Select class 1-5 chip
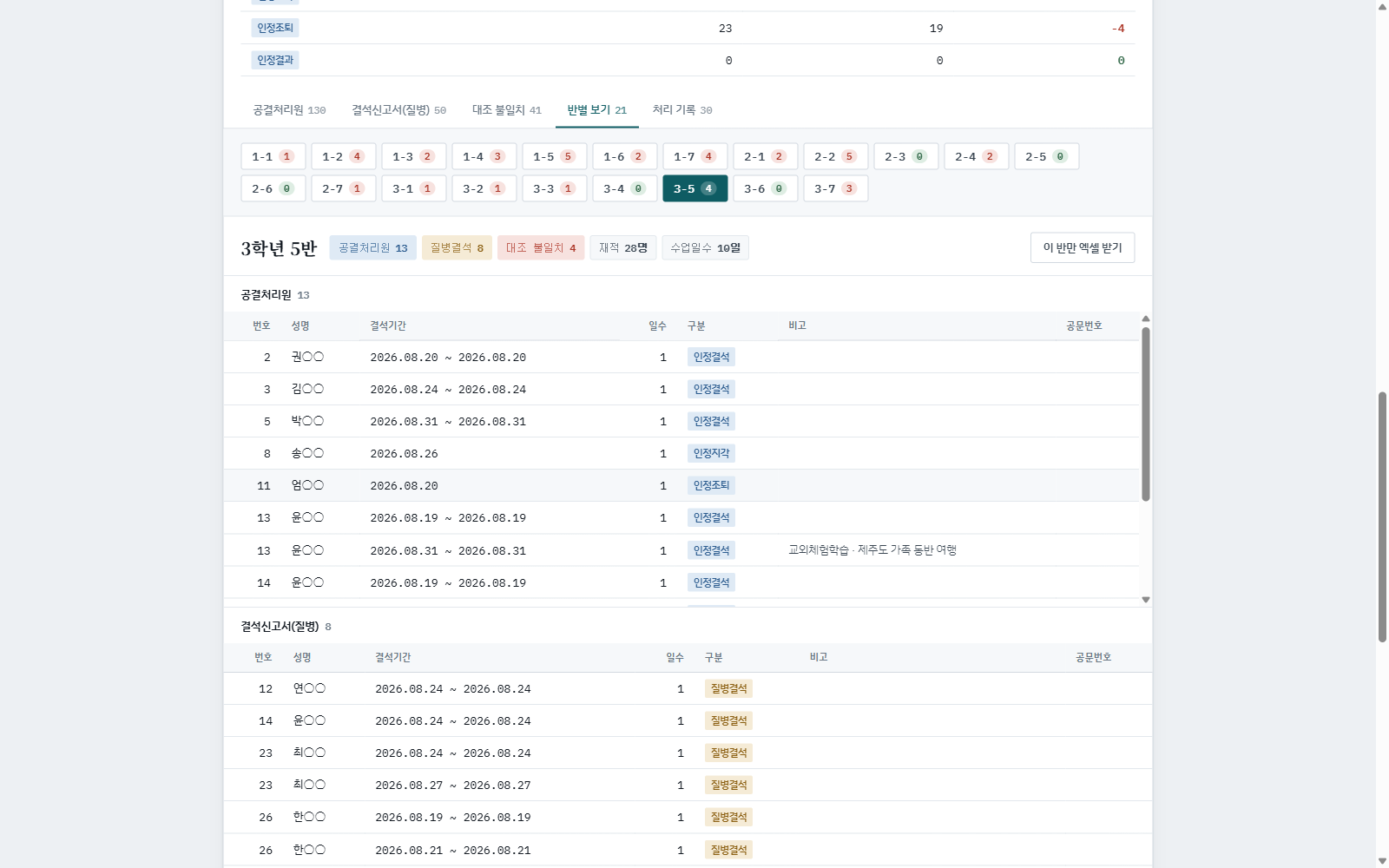The height and width of the screenshot is (868, 1389). click(554, 156)
